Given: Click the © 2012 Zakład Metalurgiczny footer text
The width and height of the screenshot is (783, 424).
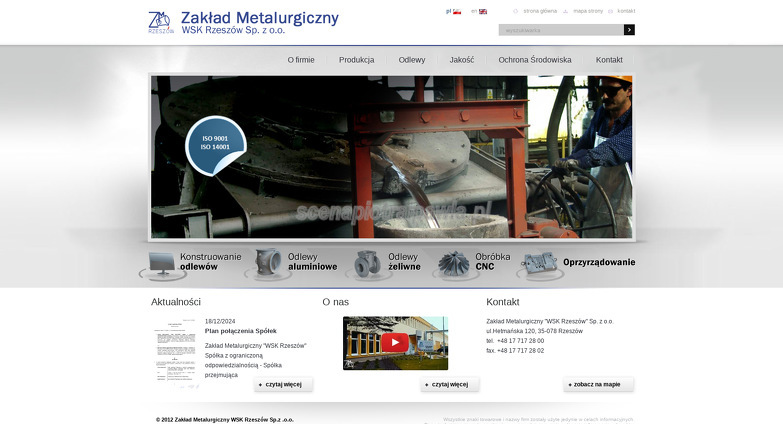Looking at the screenshot, I should [x=225, y=420].
